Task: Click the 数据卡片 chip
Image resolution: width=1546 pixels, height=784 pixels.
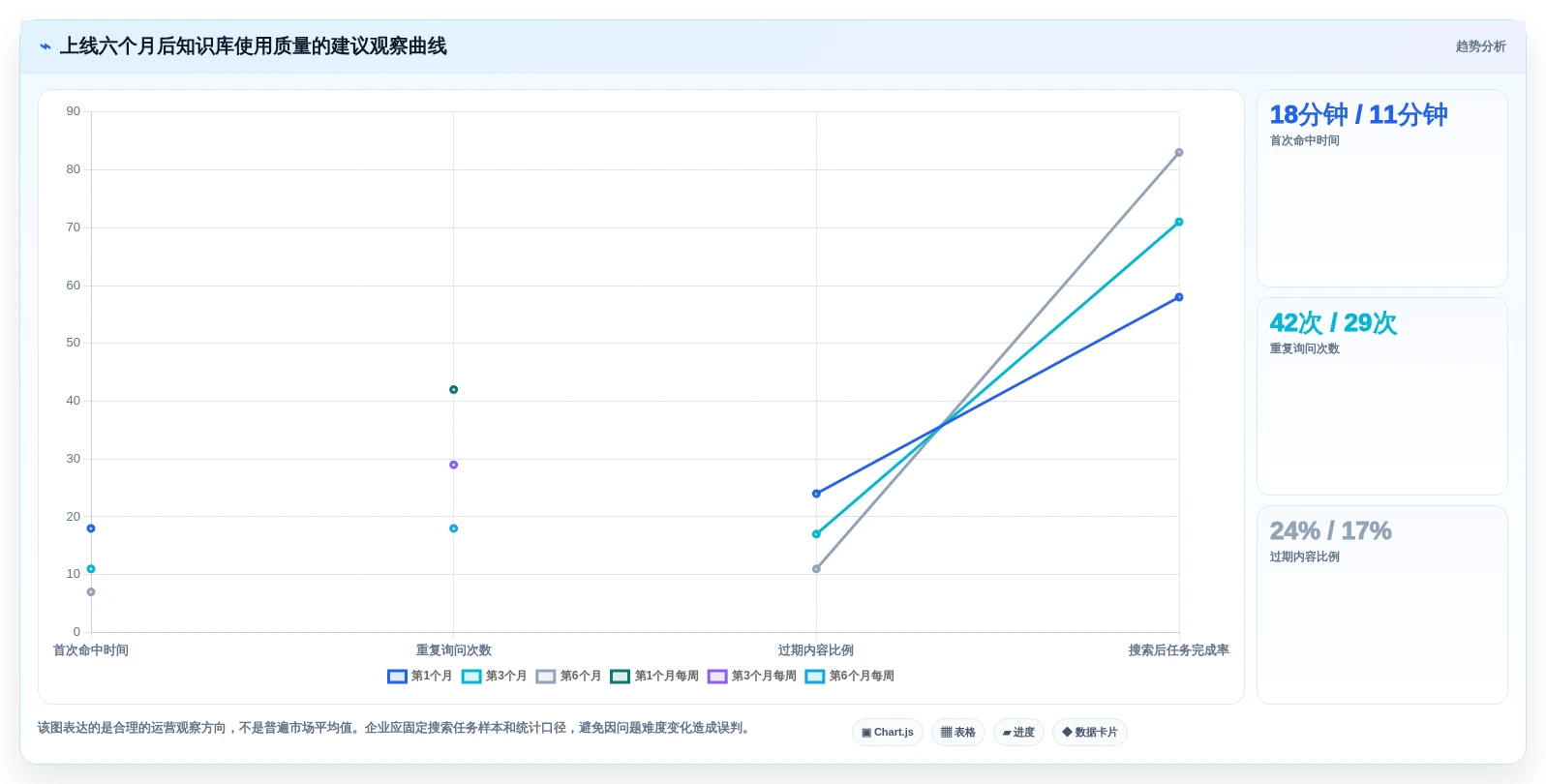Action: pos(1090,733)
